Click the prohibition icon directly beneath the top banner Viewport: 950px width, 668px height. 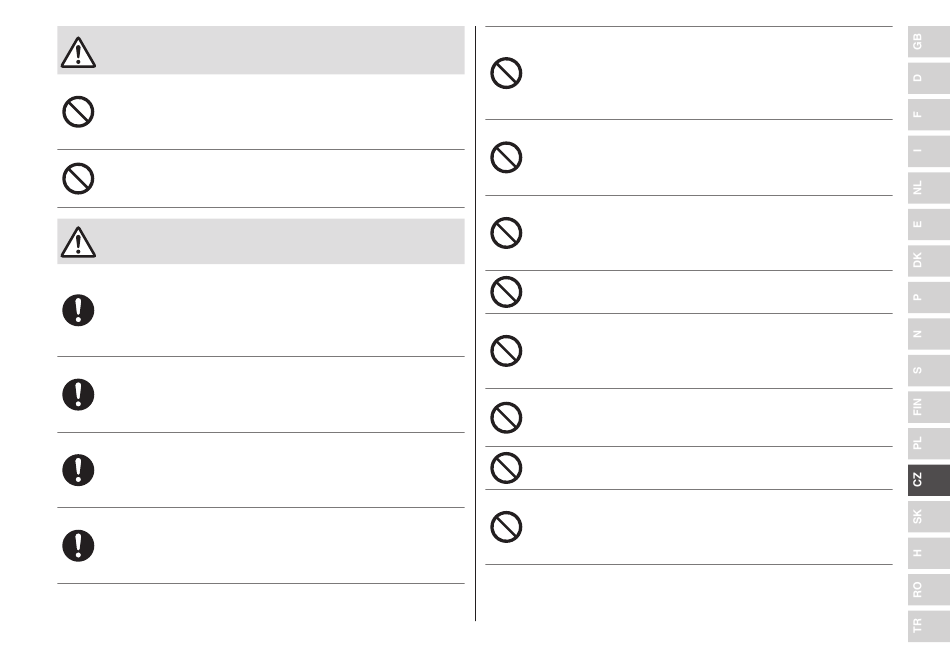[x=78, y=112]
